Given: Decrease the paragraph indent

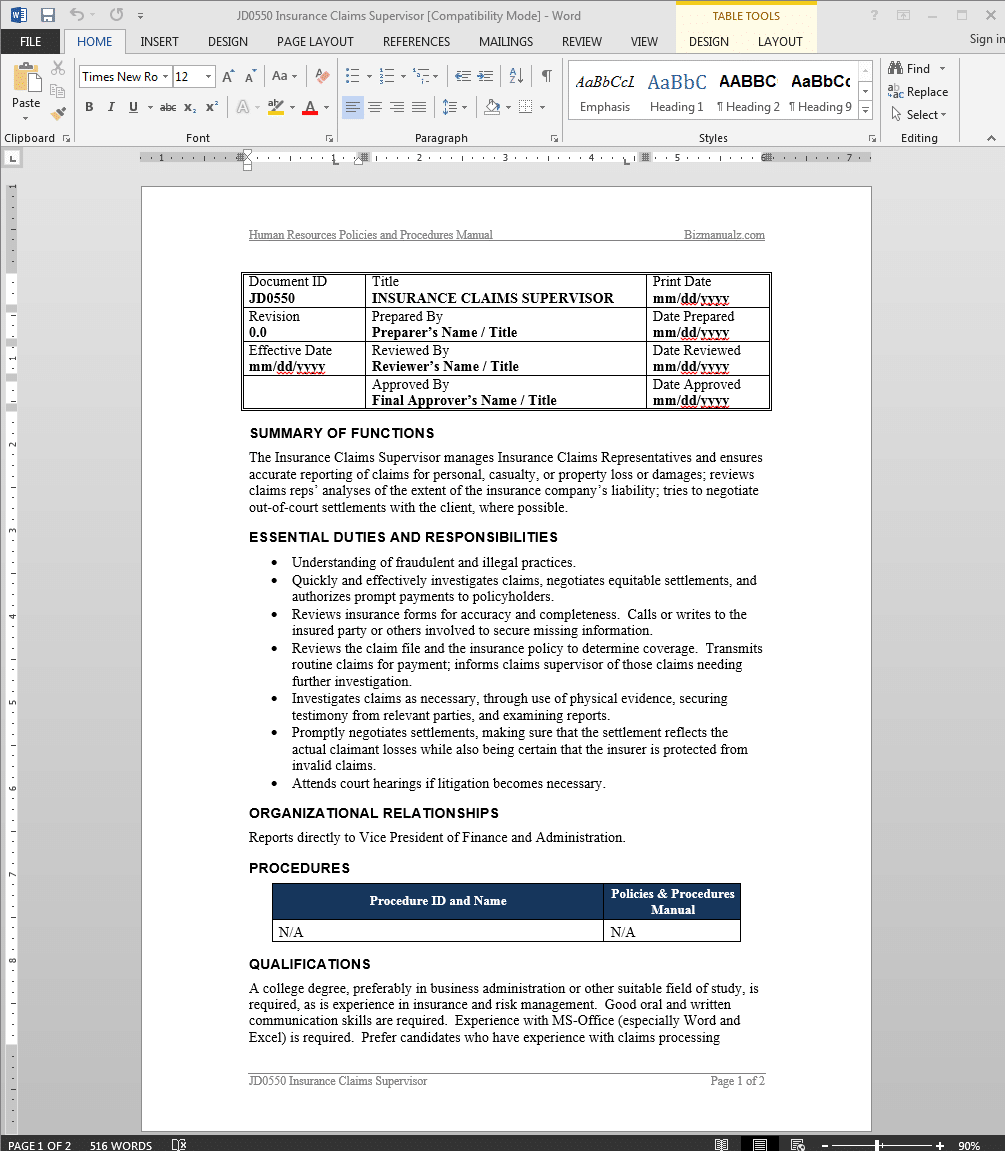Looking at the screenshot, I should [x=462, y=76].
